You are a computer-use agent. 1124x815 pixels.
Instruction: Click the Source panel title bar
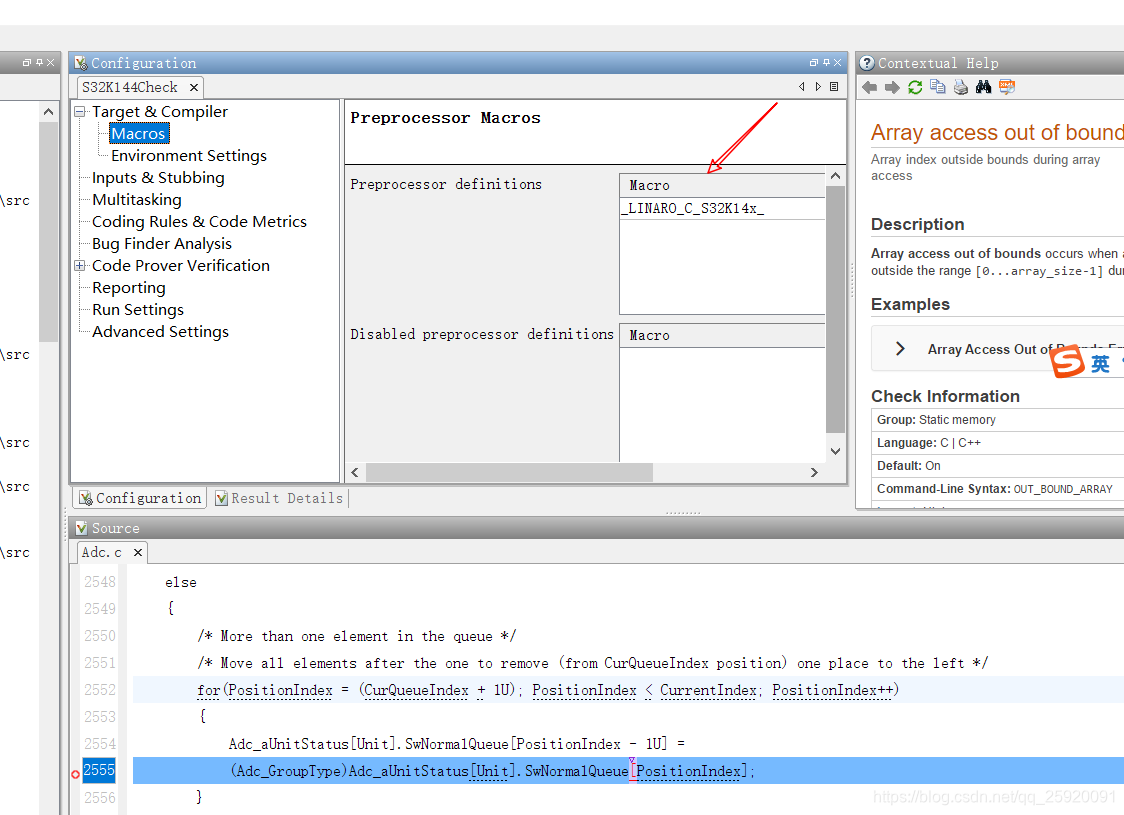[595, 528]
